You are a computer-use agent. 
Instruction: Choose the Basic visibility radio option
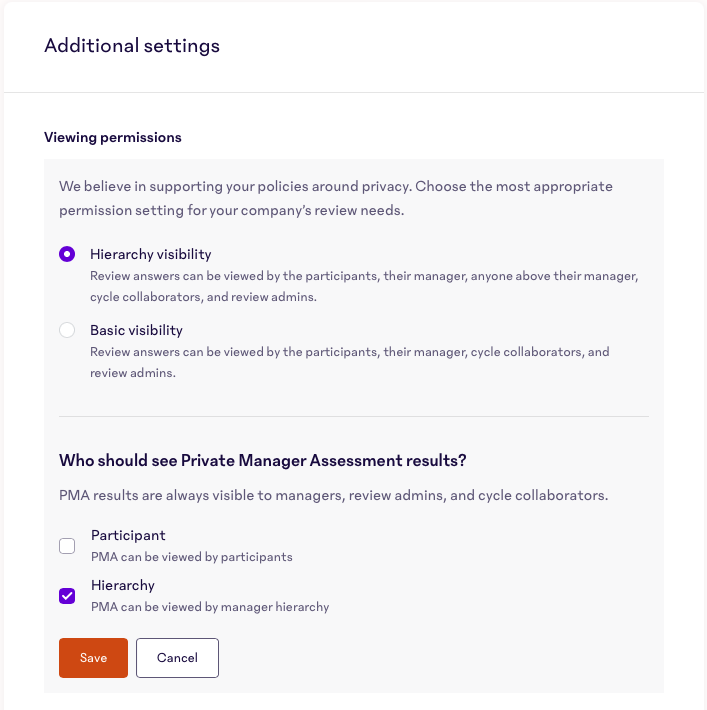point(67,330)
